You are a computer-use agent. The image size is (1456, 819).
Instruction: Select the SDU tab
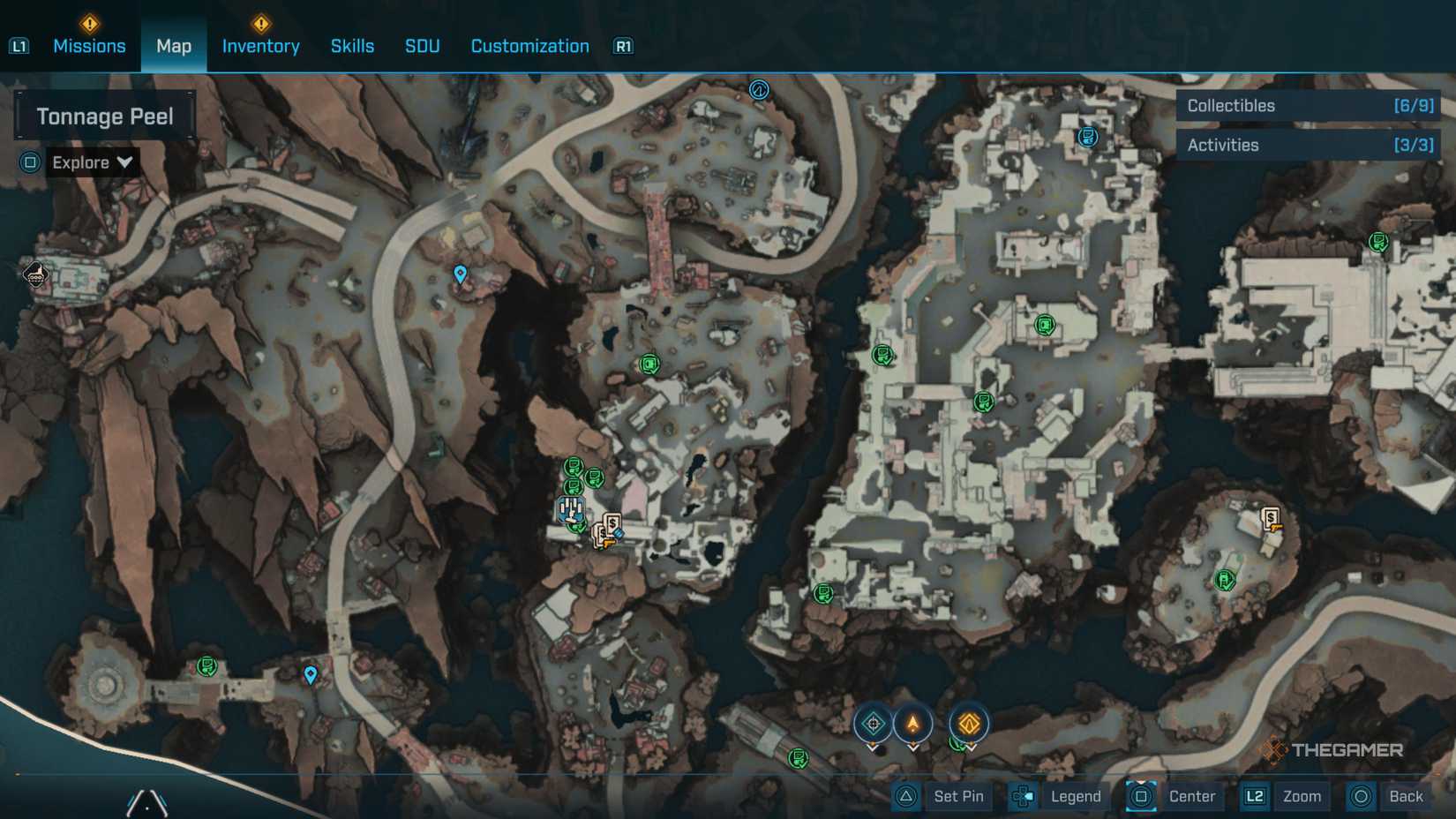point(422,46)
